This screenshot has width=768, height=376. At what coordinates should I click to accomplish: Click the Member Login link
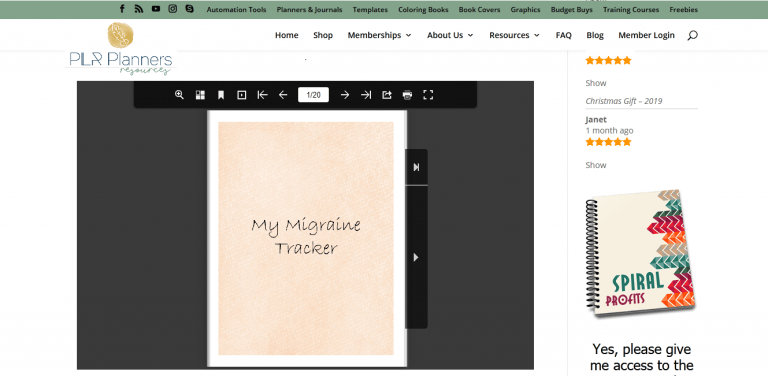[647, 35]
